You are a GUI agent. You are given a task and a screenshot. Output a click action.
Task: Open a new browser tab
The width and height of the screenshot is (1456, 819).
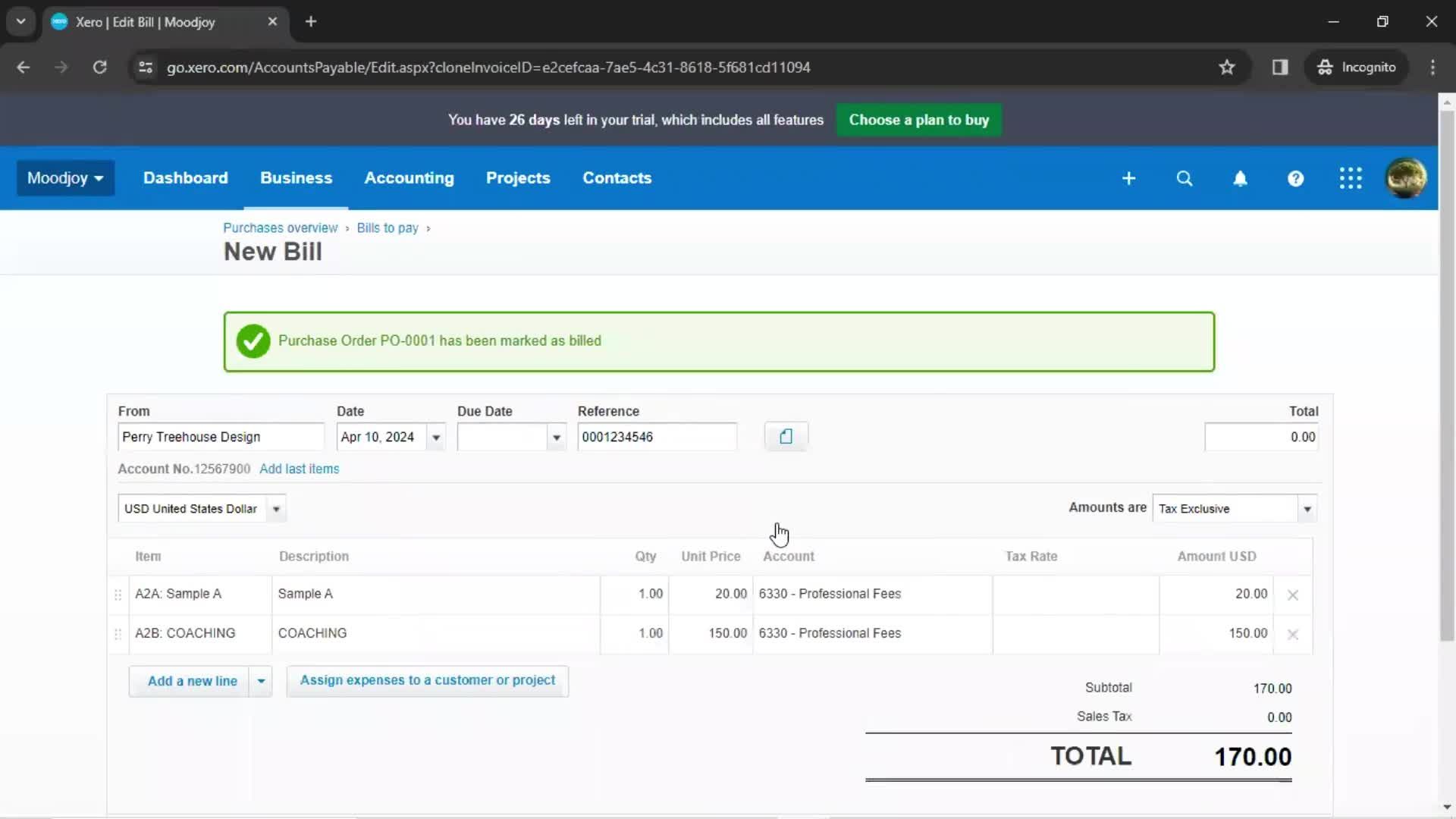tap(311, 21)
